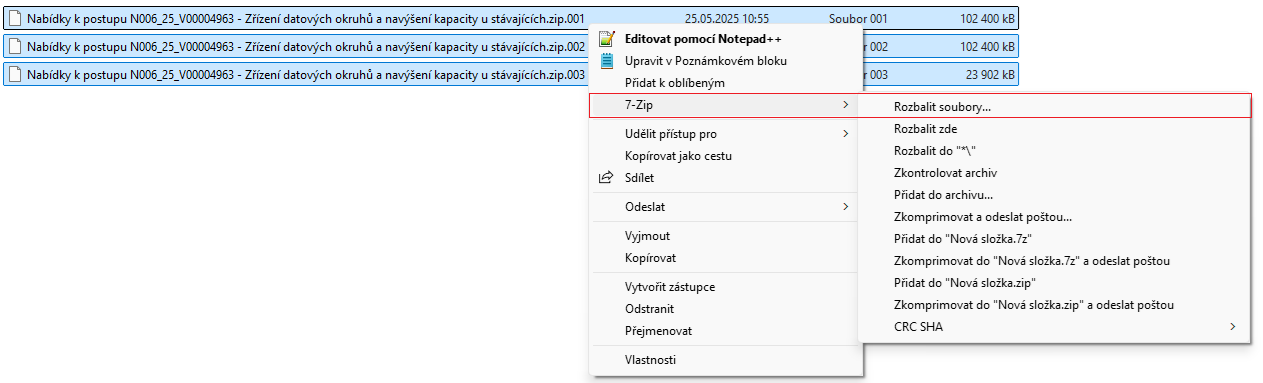Choose Přidat do "Nová složka.7z"
The image size is (1263, 383).
pos(1054,239)
